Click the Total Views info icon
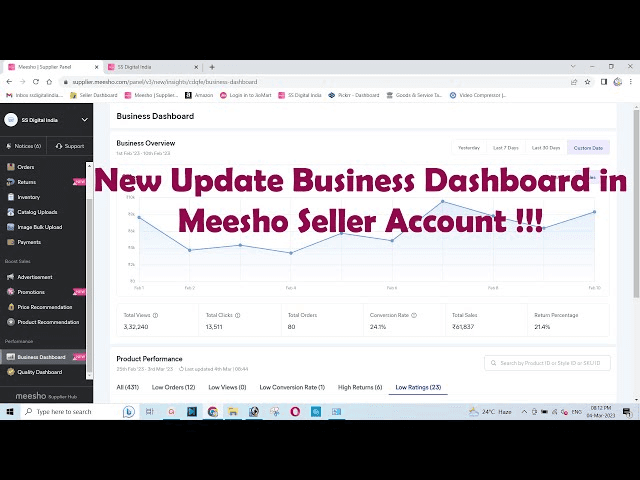640x480 pixels. click(156, 315)
